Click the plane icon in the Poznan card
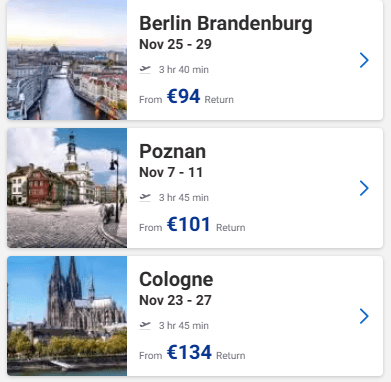Viewport: 391px width, 382px height. [145, 198]
